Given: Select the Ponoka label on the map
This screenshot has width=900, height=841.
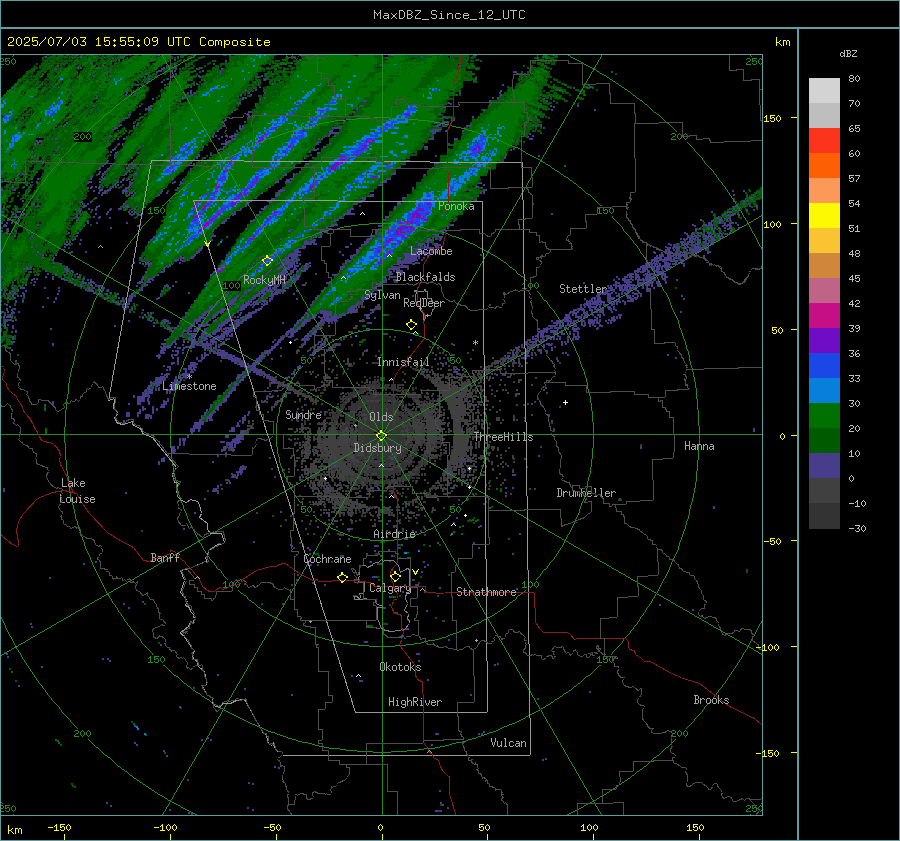Looking at the screenshot, I should click(x=456, y=206).
